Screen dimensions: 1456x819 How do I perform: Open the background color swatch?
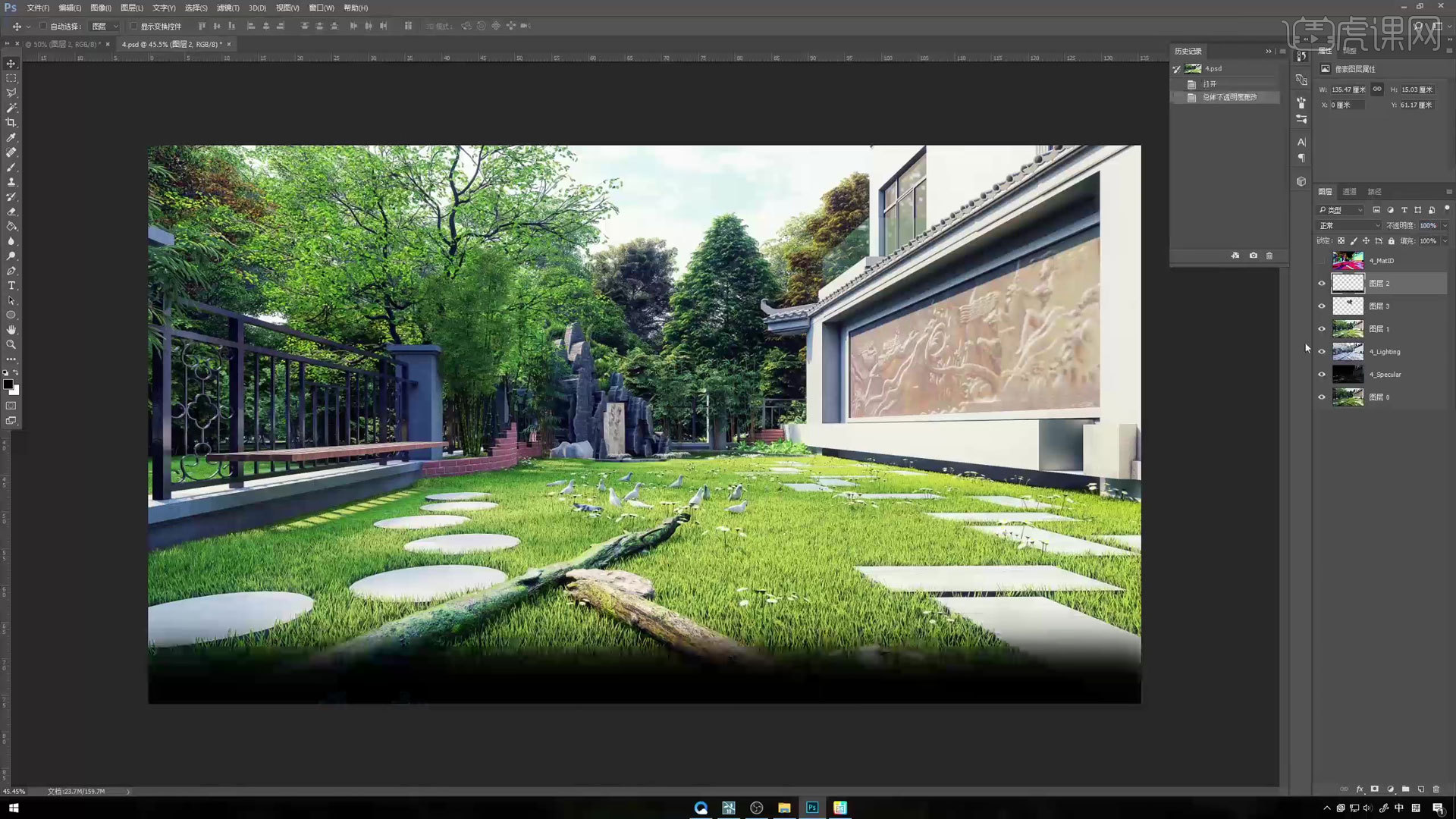point(15,391)
